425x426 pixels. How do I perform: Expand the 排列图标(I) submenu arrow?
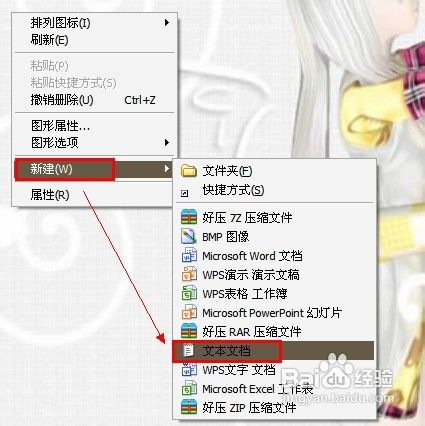[x=167, y=23]
